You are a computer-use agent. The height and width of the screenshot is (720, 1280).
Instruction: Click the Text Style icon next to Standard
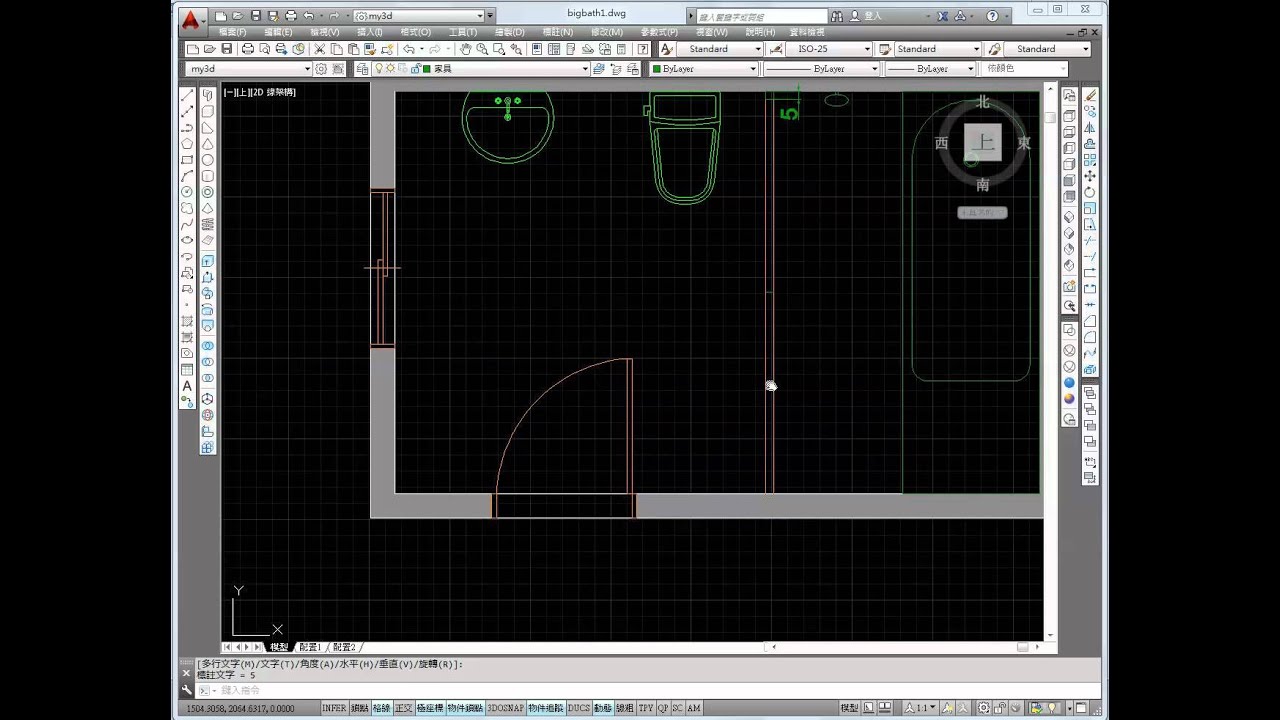(x=667, y=49)
